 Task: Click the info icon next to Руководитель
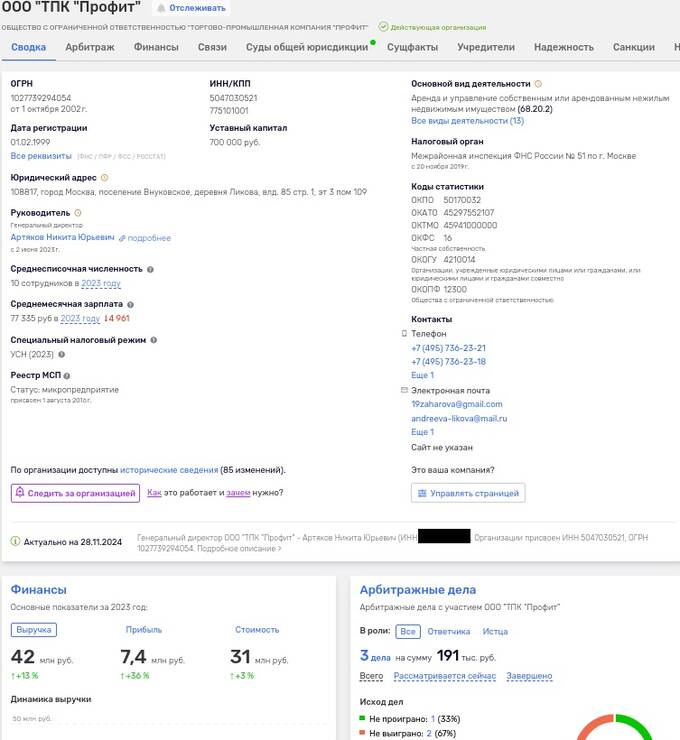[78, 213]
